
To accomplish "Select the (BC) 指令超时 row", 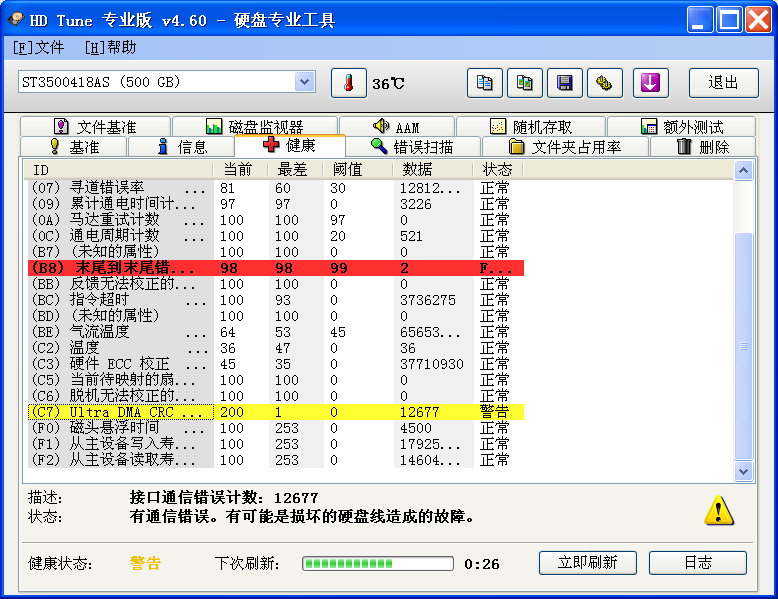I will click(276, 300).
